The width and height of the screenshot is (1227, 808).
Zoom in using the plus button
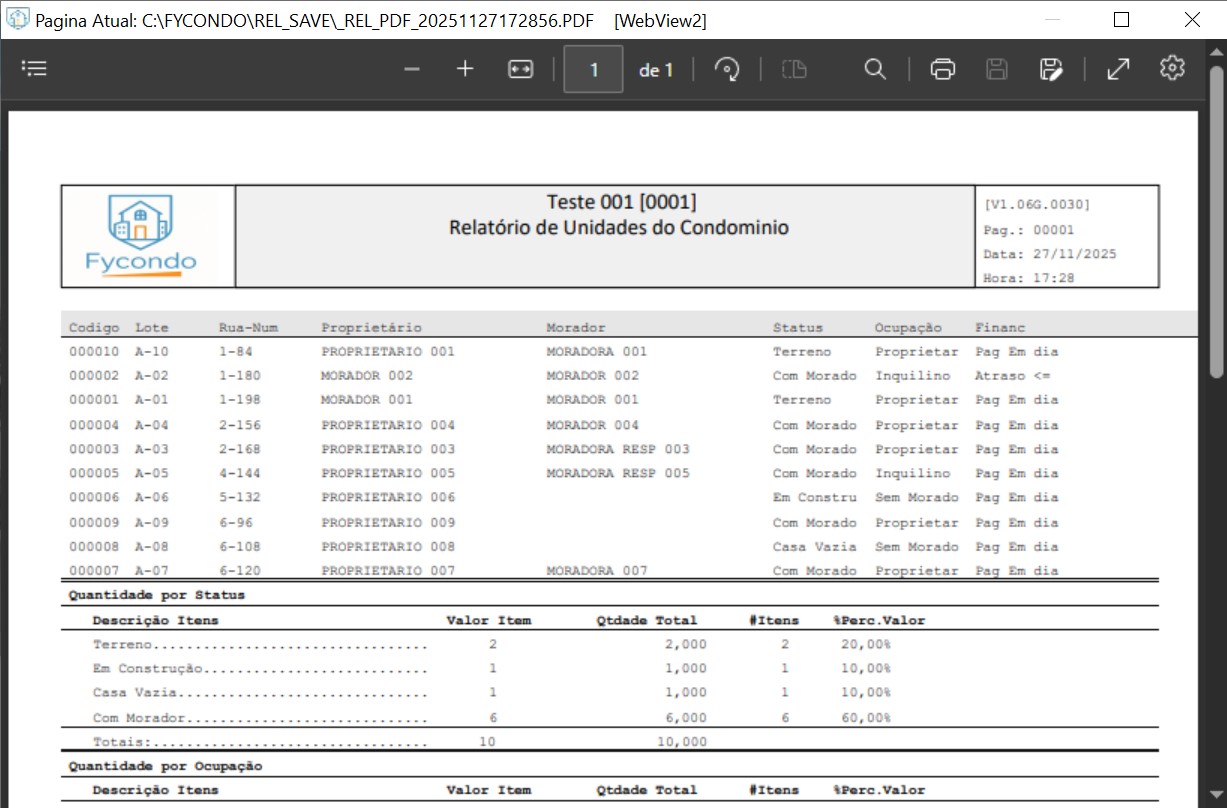click(465, 69)
